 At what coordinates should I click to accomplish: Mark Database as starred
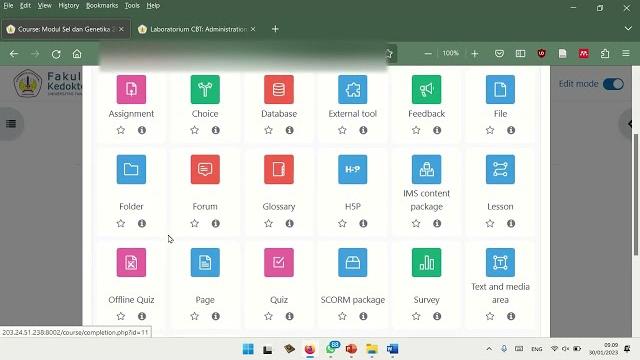click(268, 130)
